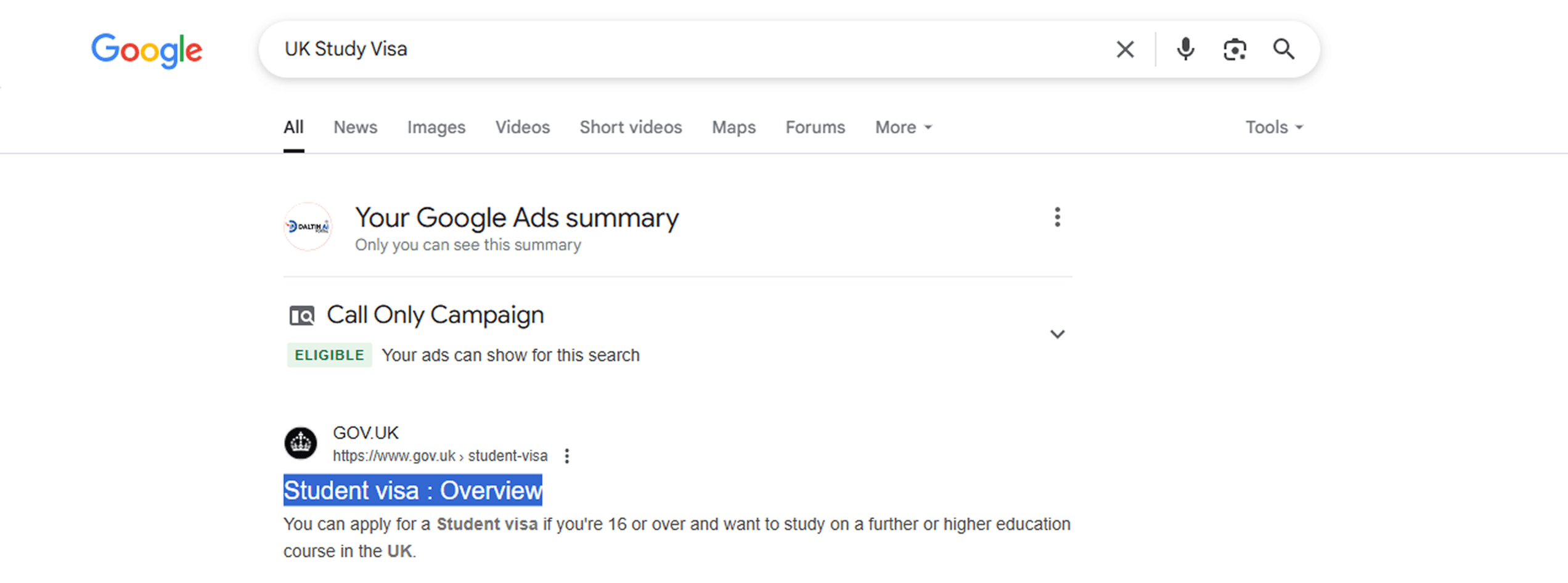Open the Forums tab
Viewport: 1568px width, 583px height.
coord(815,128)
